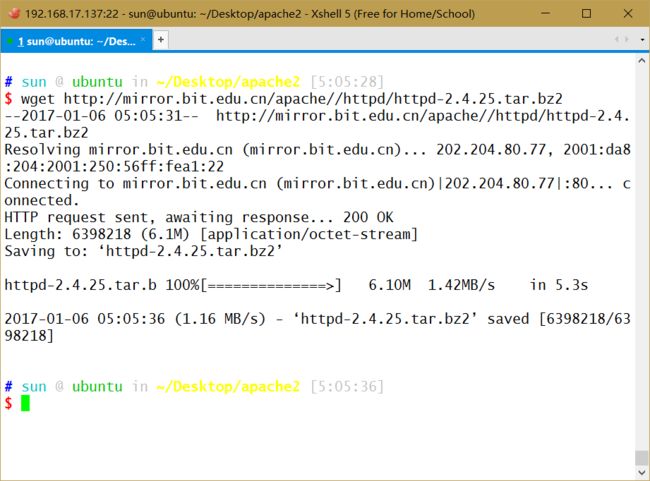This screenshot has height=481, width=650.
Task: Click the wget command URL text
Action: (313, 99)
